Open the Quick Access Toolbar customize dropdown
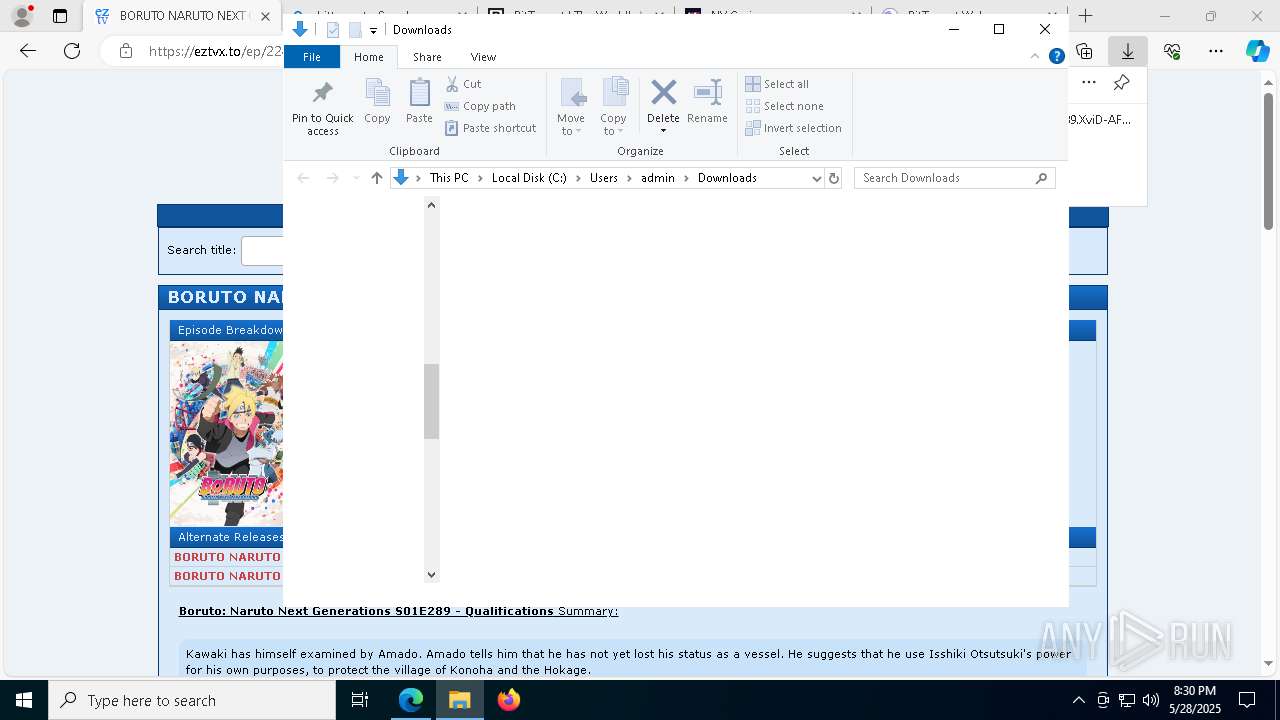 click(373, 31)
